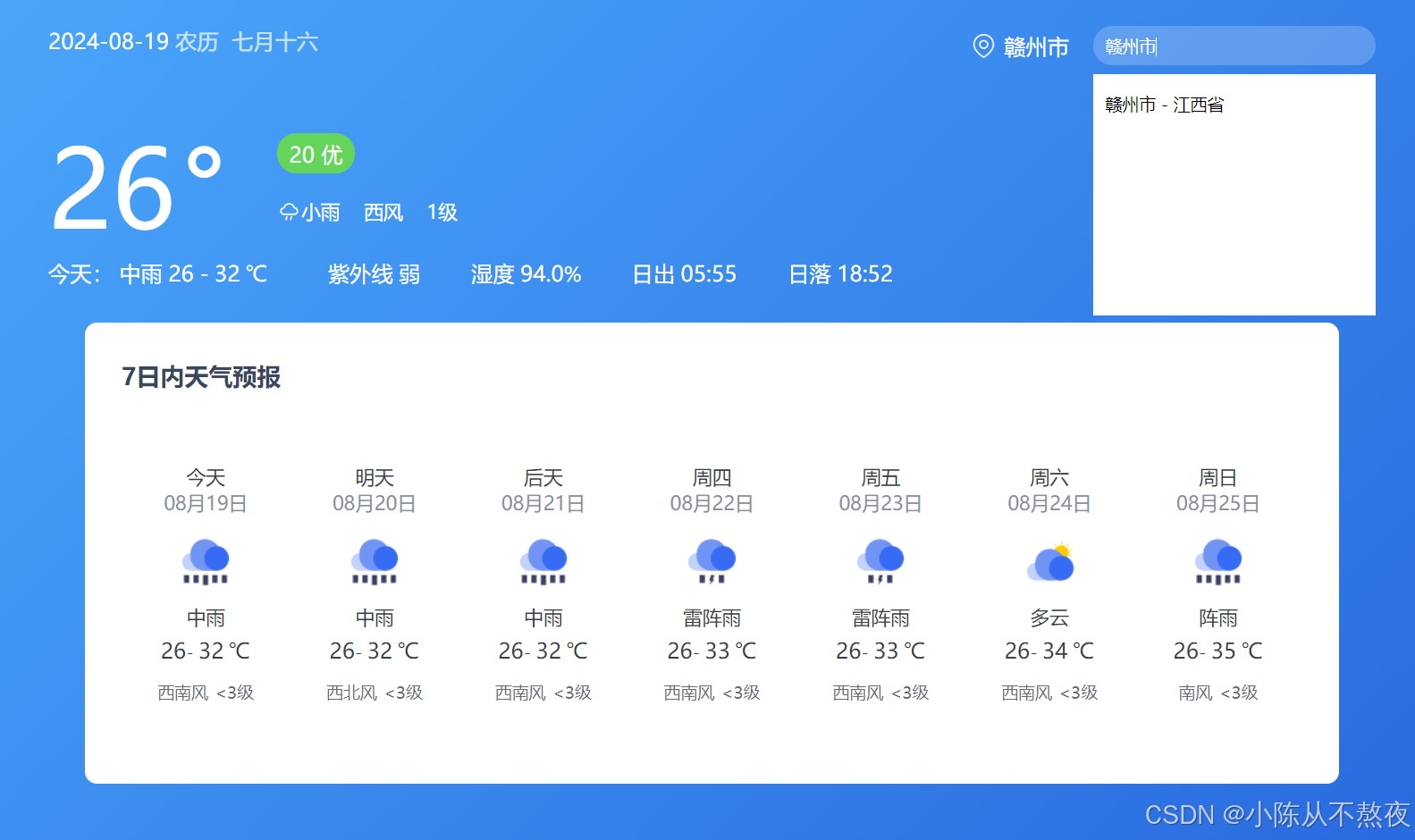Click the 26- 34 ℃ temperature range

coord(1049,651)
